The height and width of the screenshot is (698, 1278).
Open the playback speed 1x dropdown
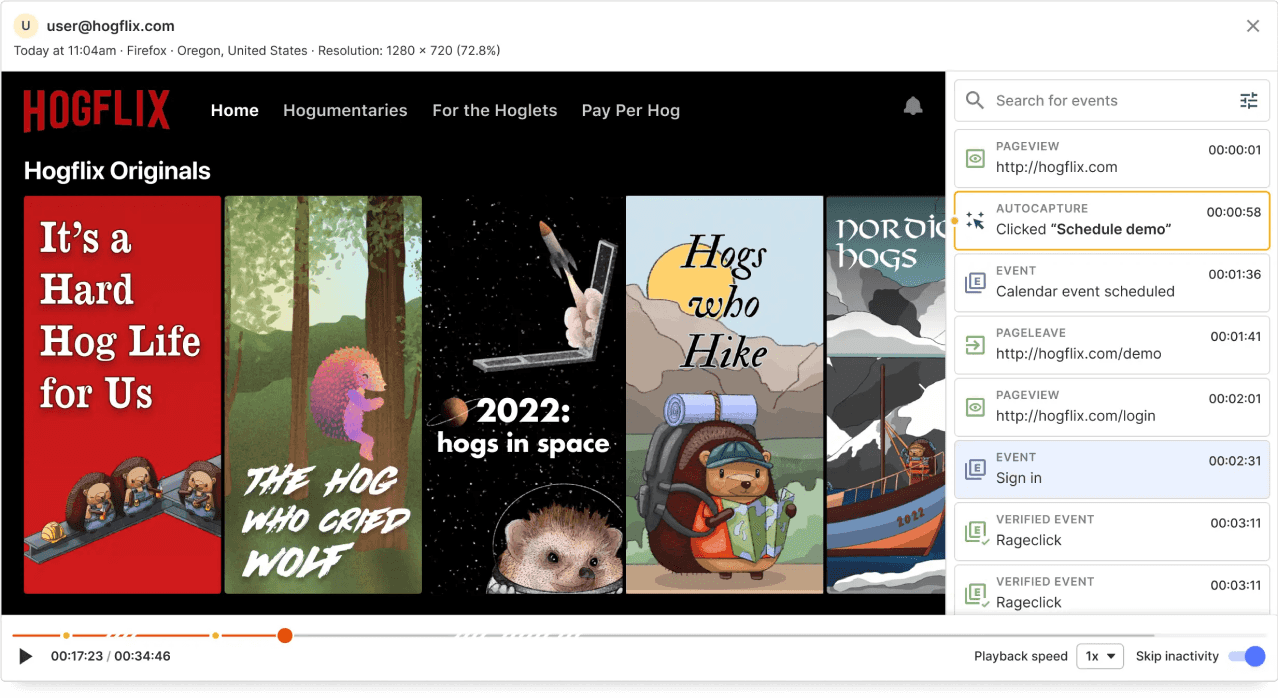pos(1099,656)
